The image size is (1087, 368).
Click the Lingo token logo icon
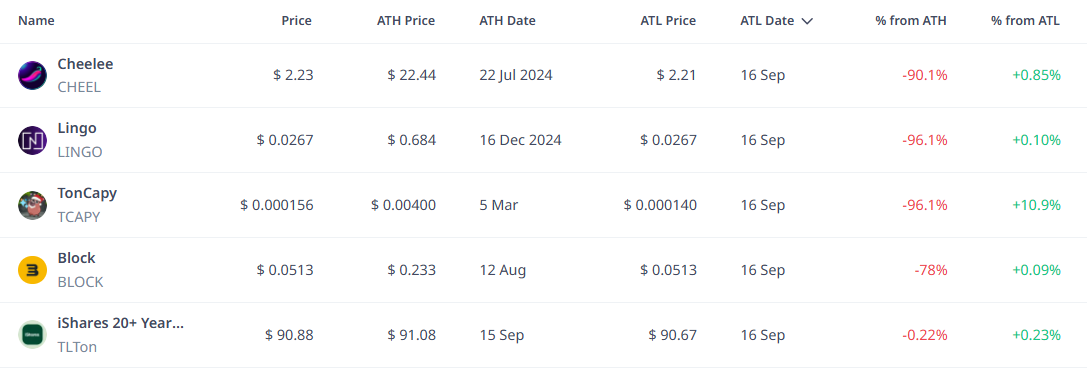click(32, 141)
